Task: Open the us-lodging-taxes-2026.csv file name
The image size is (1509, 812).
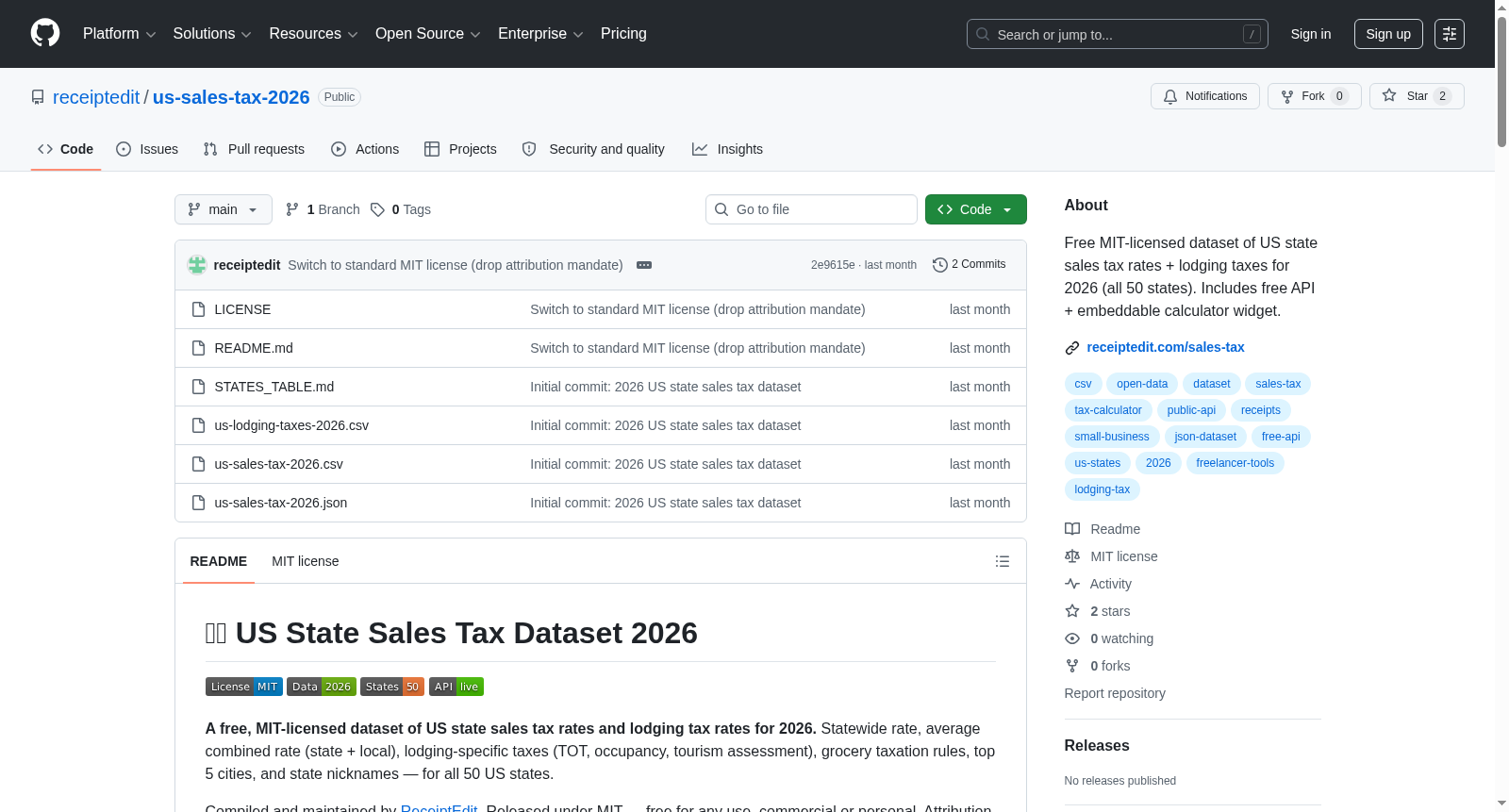Action: tap(291, 425)
